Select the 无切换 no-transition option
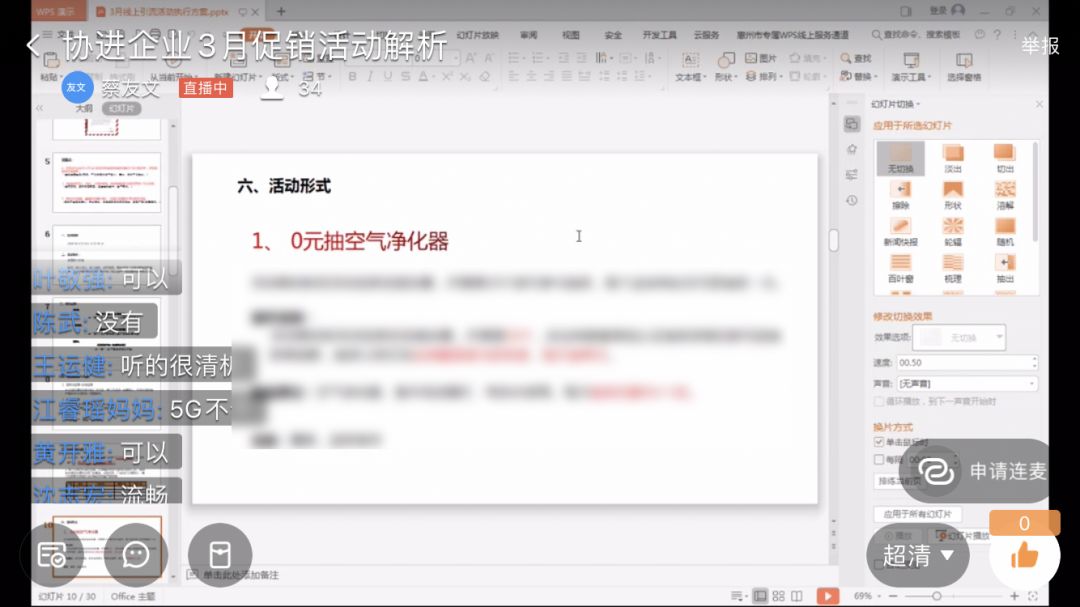1080x607 pixels. (900, 158)
